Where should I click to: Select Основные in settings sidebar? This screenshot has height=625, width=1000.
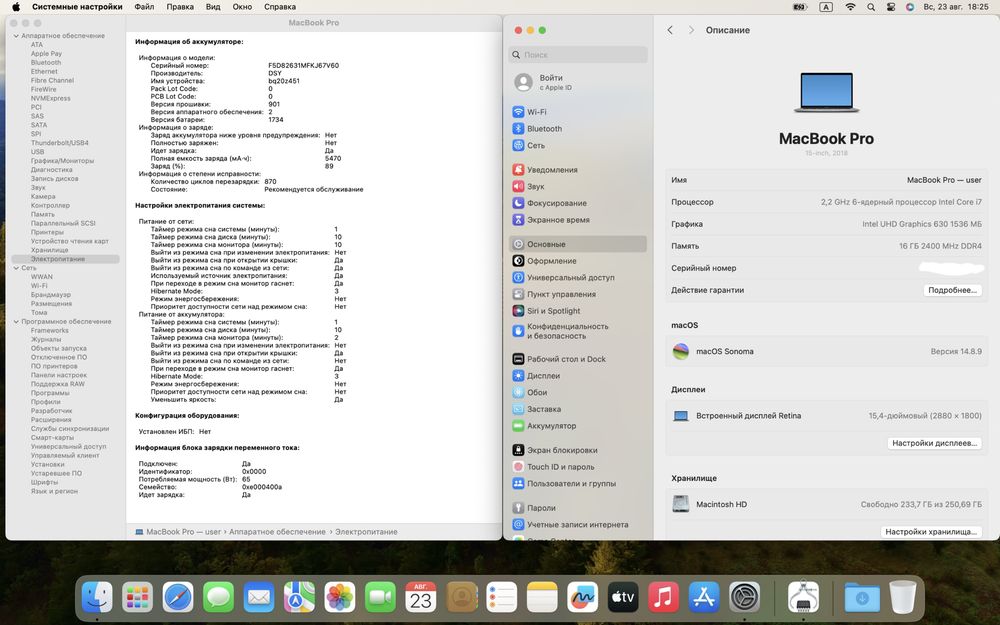pos(578,244)
